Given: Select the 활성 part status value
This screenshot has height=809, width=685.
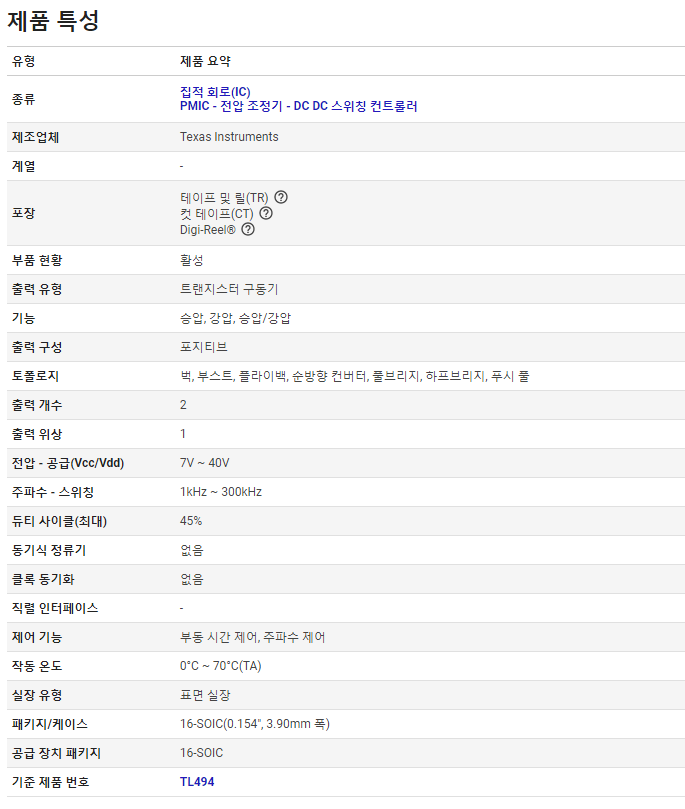Looking at the screenshot, I should [191, 260].
